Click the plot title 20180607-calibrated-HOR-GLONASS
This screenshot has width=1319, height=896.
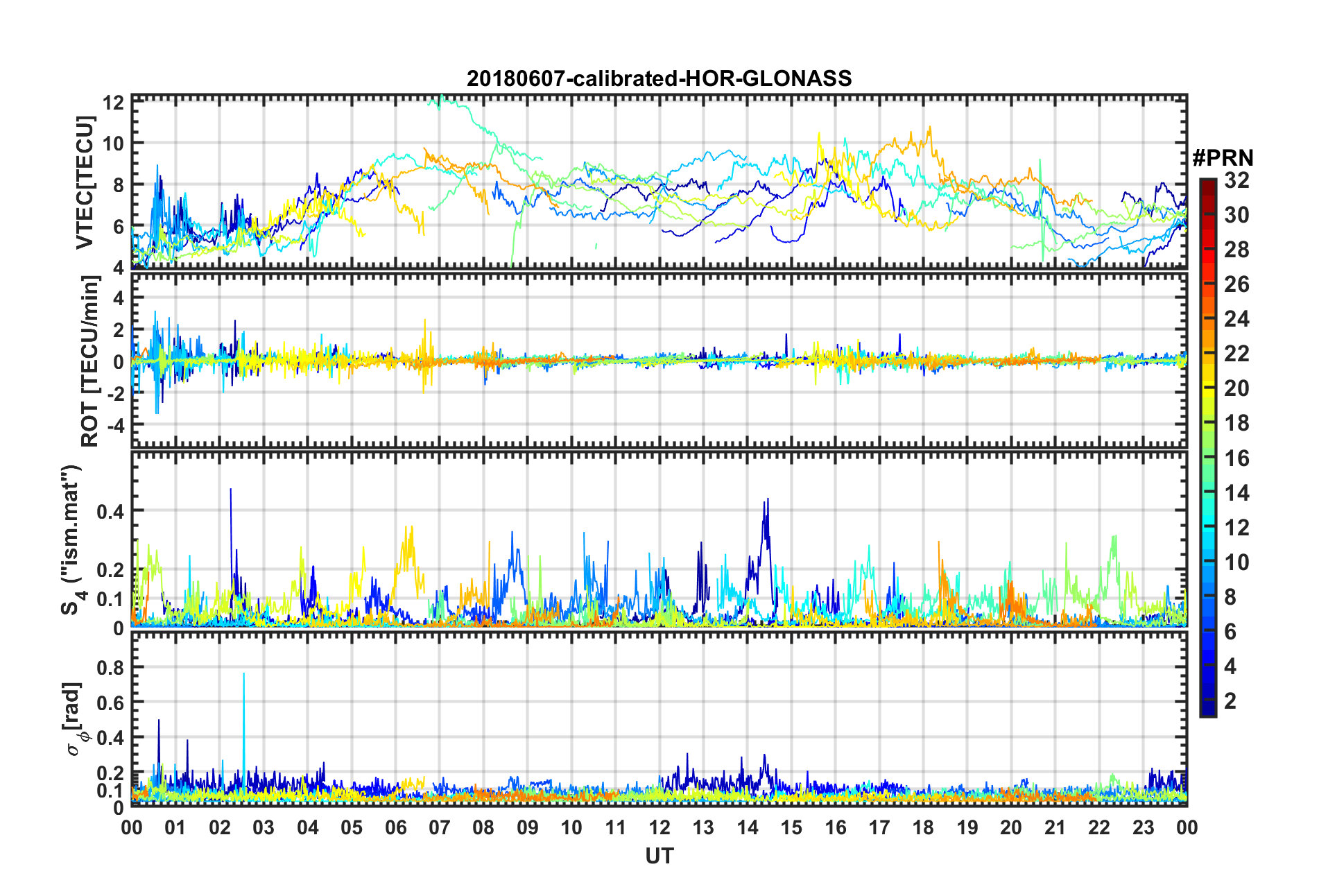[x=659, y=78]
